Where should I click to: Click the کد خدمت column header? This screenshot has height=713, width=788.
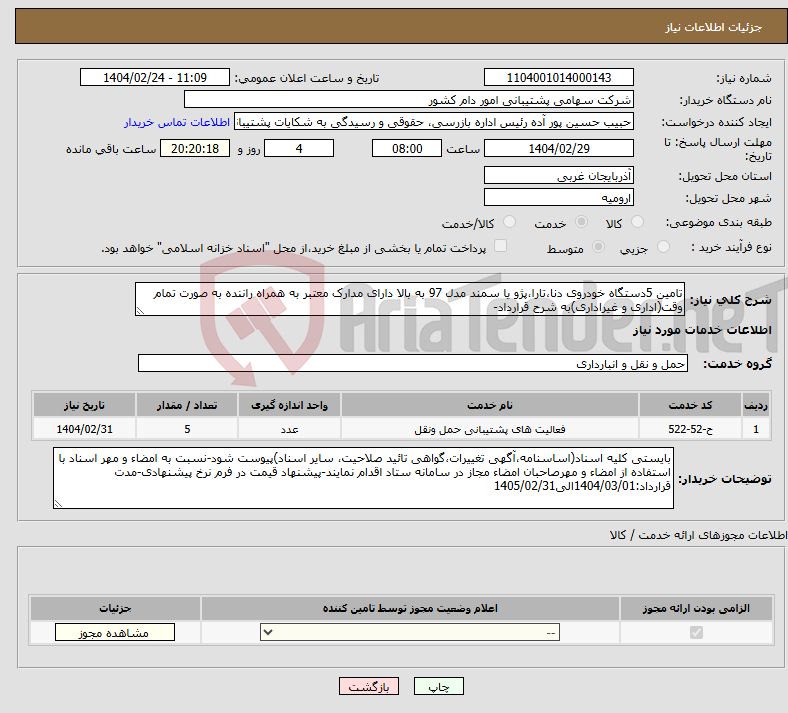click(x=691, y=405)
